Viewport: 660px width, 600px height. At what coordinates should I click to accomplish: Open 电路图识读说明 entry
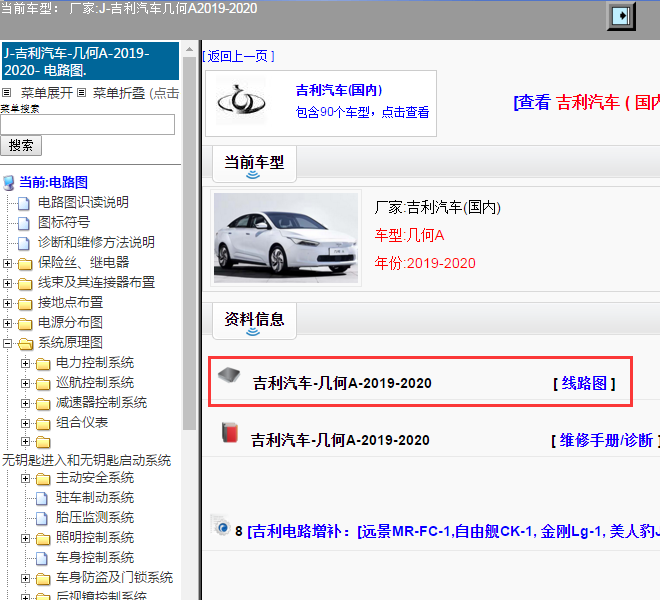[x=83, y=203]
